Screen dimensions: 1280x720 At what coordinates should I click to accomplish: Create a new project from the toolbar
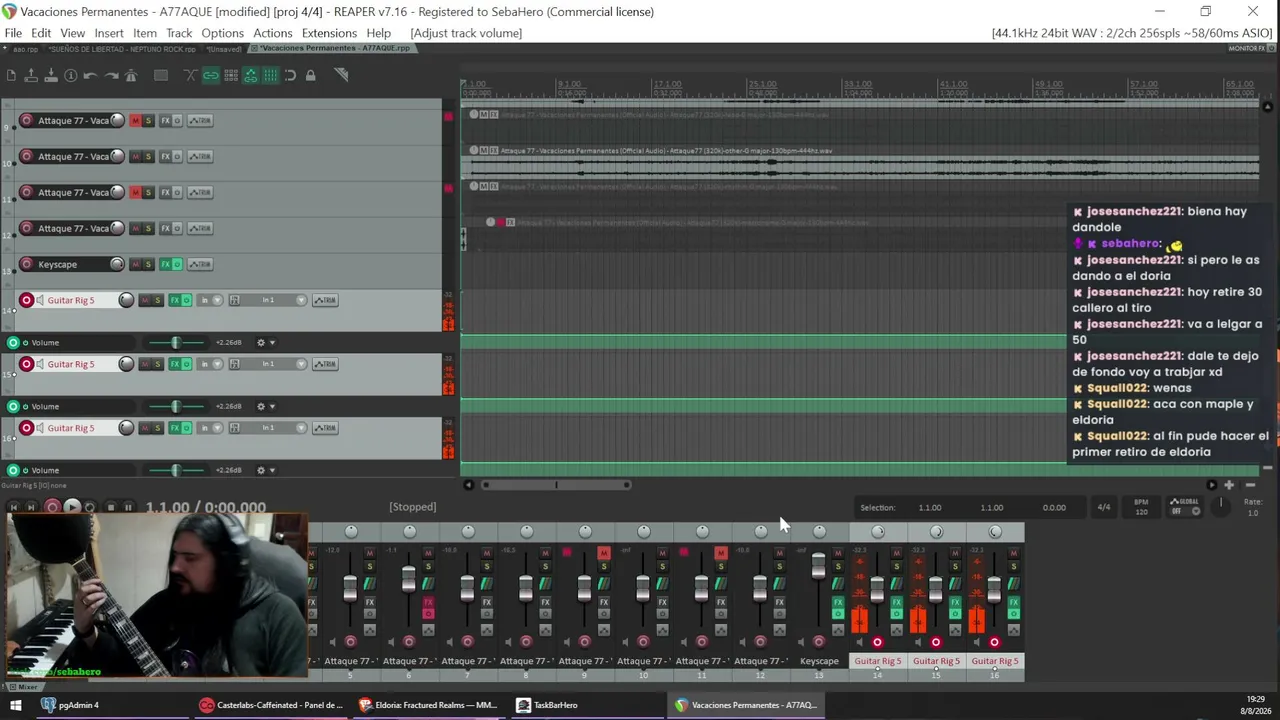pos(11,75)
